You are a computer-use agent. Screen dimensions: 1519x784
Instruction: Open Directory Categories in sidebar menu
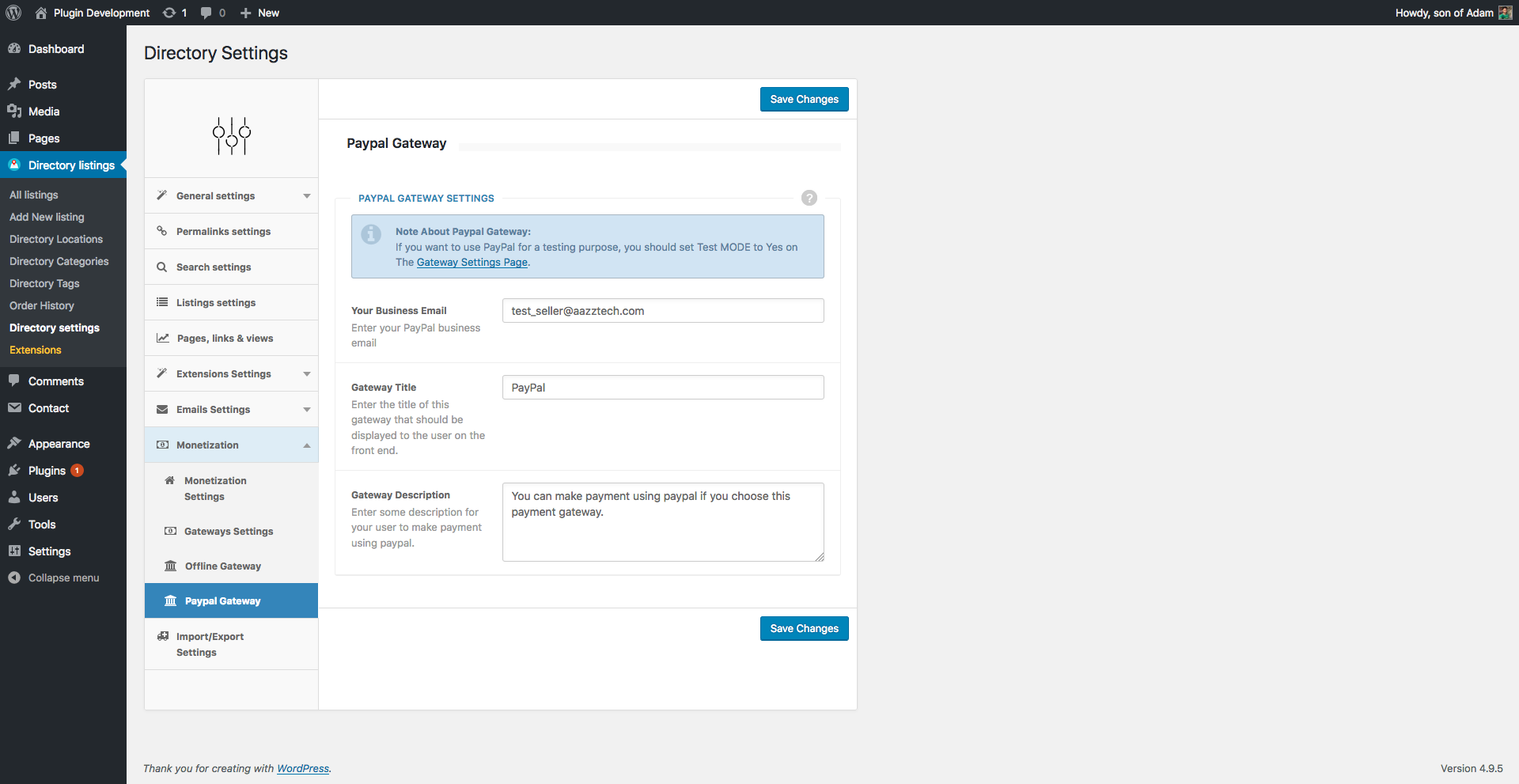click(59, 261)
